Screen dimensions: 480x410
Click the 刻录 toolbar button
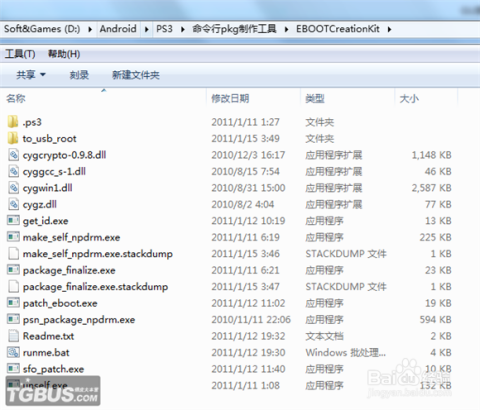tap(79, 75)
